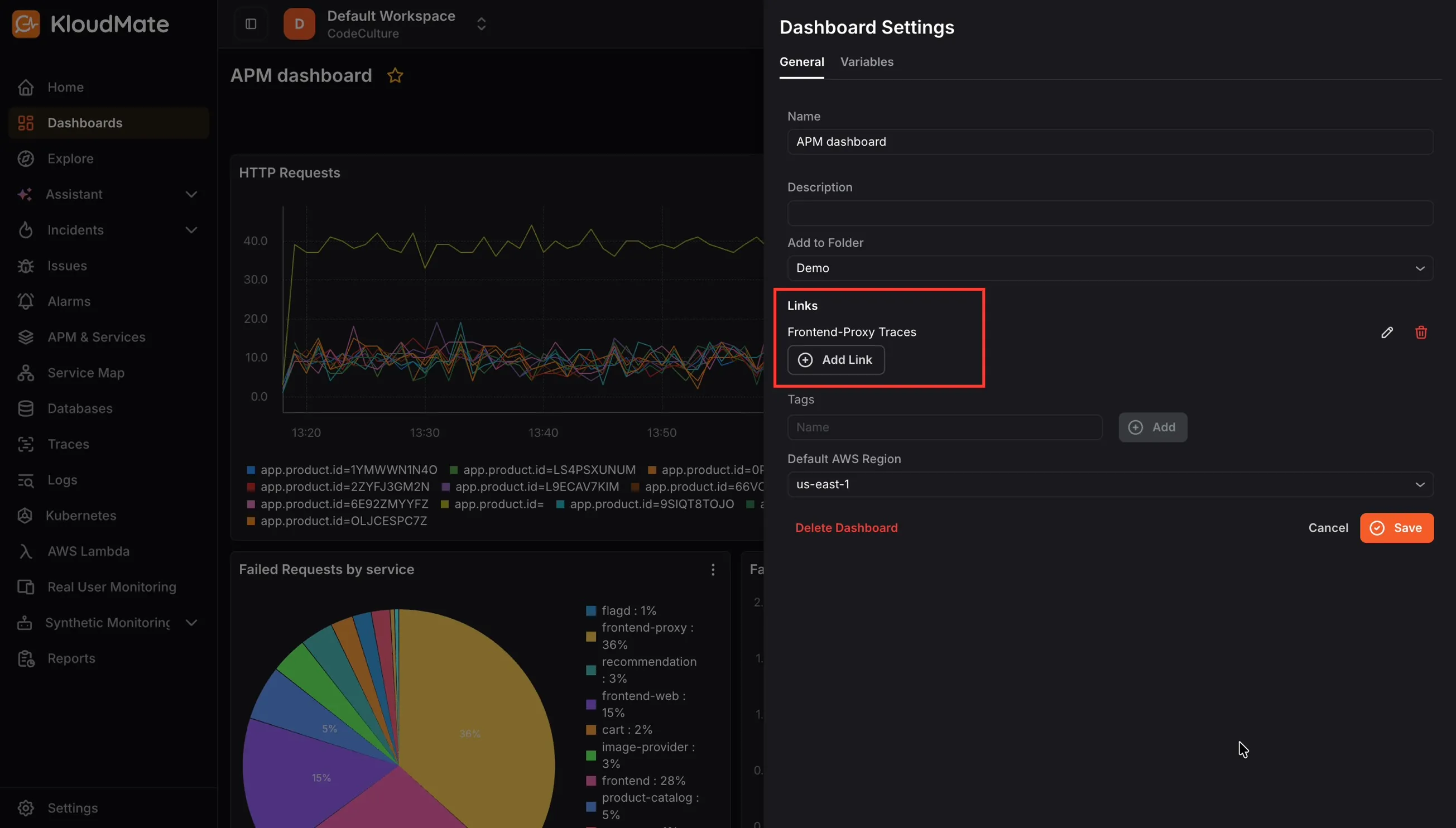
Task: Click the Add tag button
Action: click(x=1152, y=427)
